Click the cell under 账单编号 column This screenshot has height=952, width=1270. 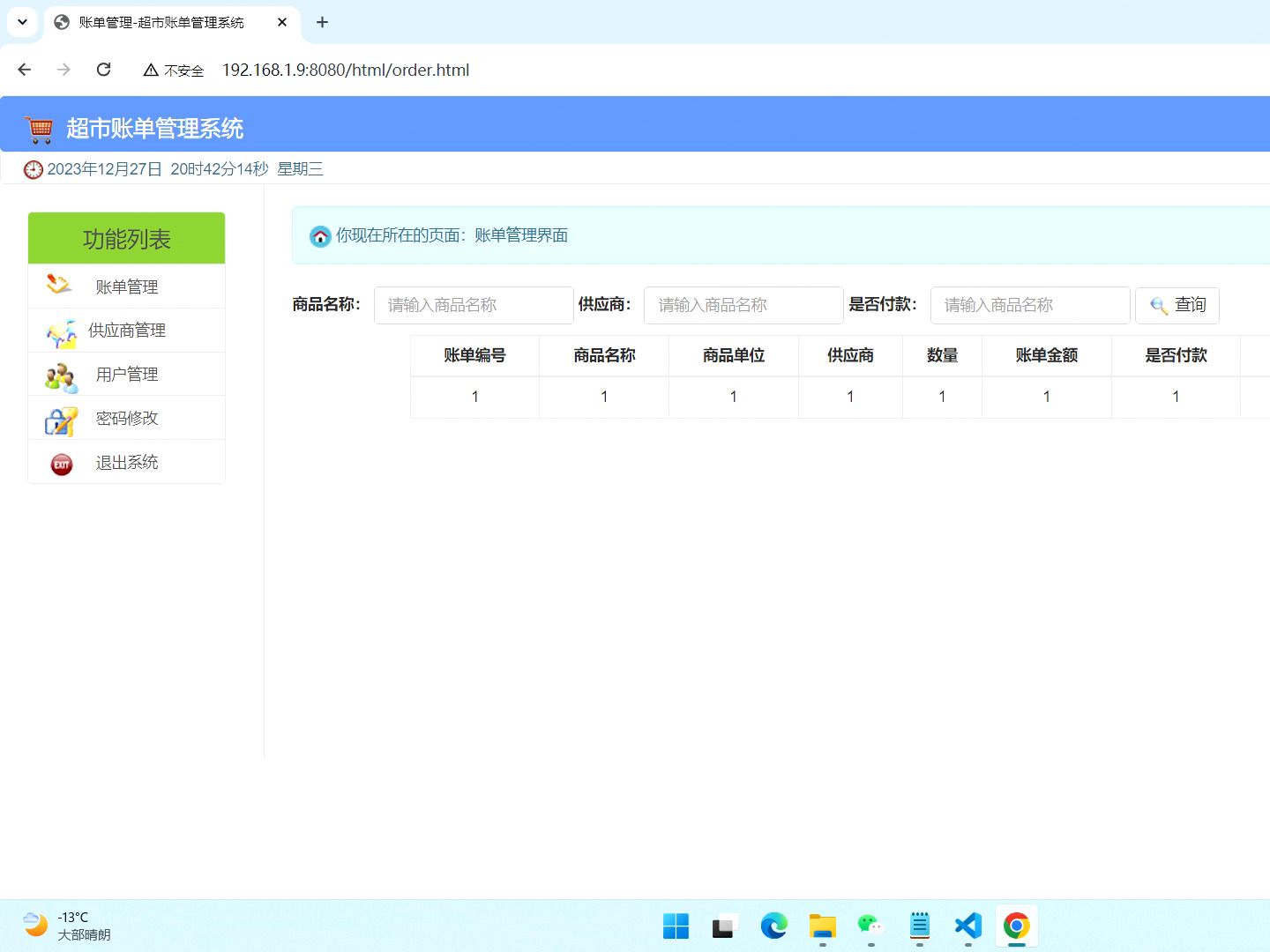pos(474,397)
